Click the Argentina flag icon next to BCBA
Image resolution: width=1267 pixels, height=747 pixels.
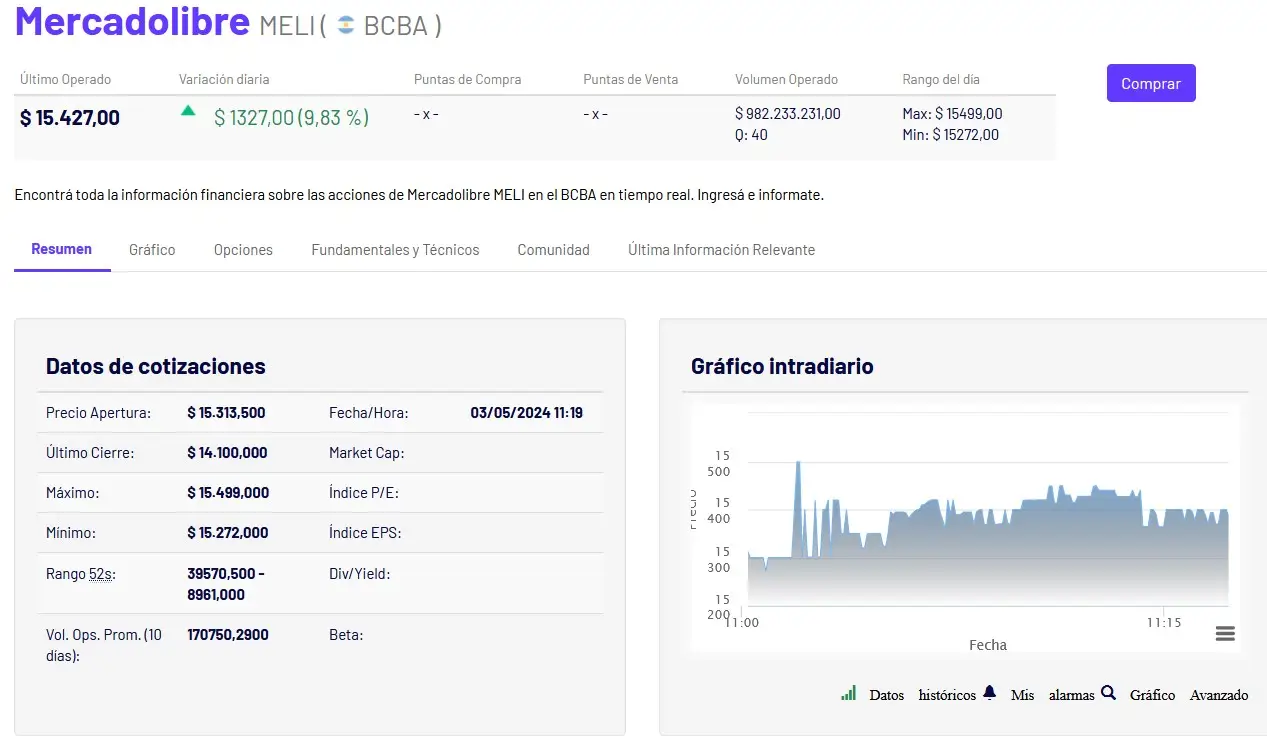(346, 25)
